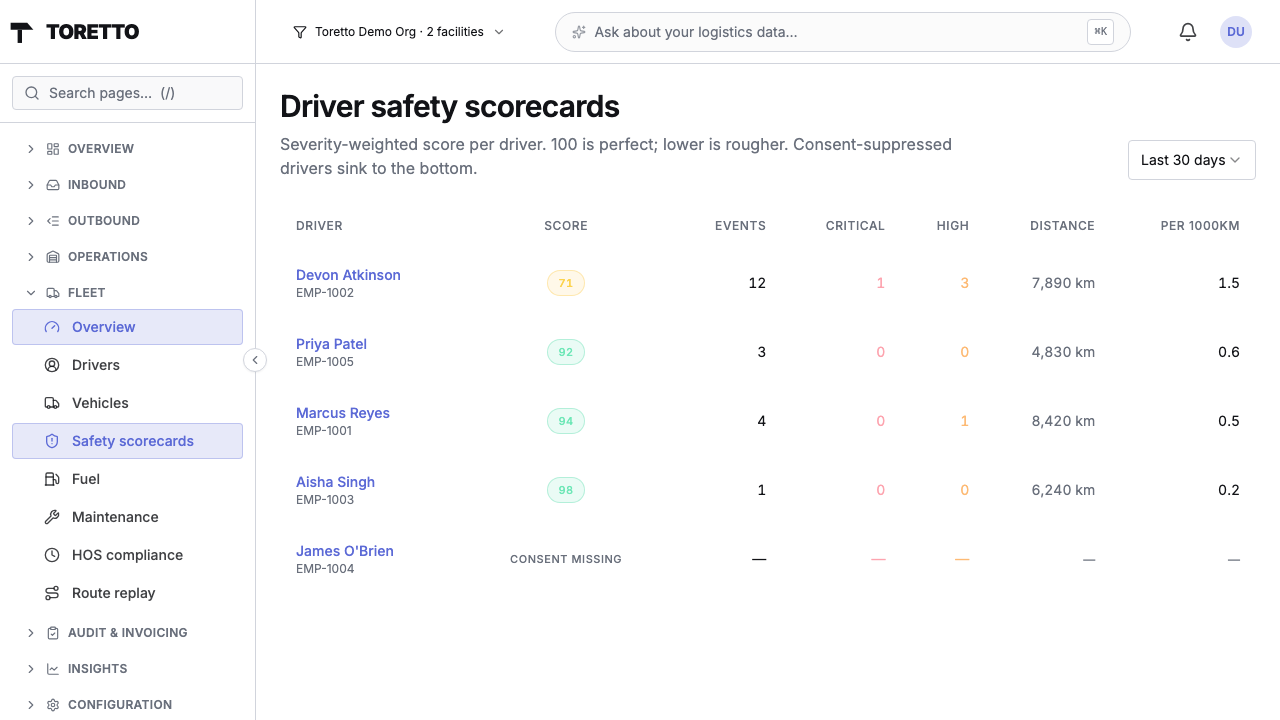
Task: Open the Fuel page
Action: pyautogui.click(x=127, y=479)
